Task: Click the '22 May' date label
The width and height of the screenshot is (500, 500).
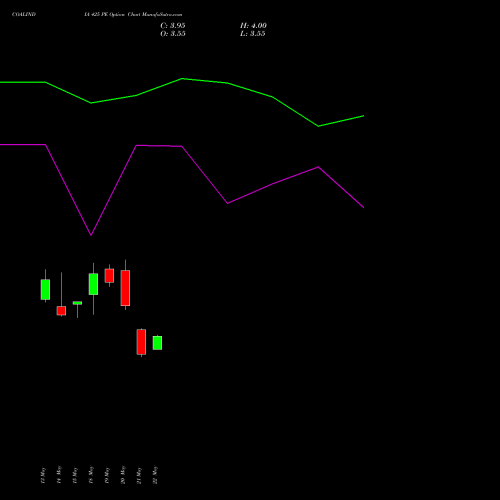Action: pos(155,475)
